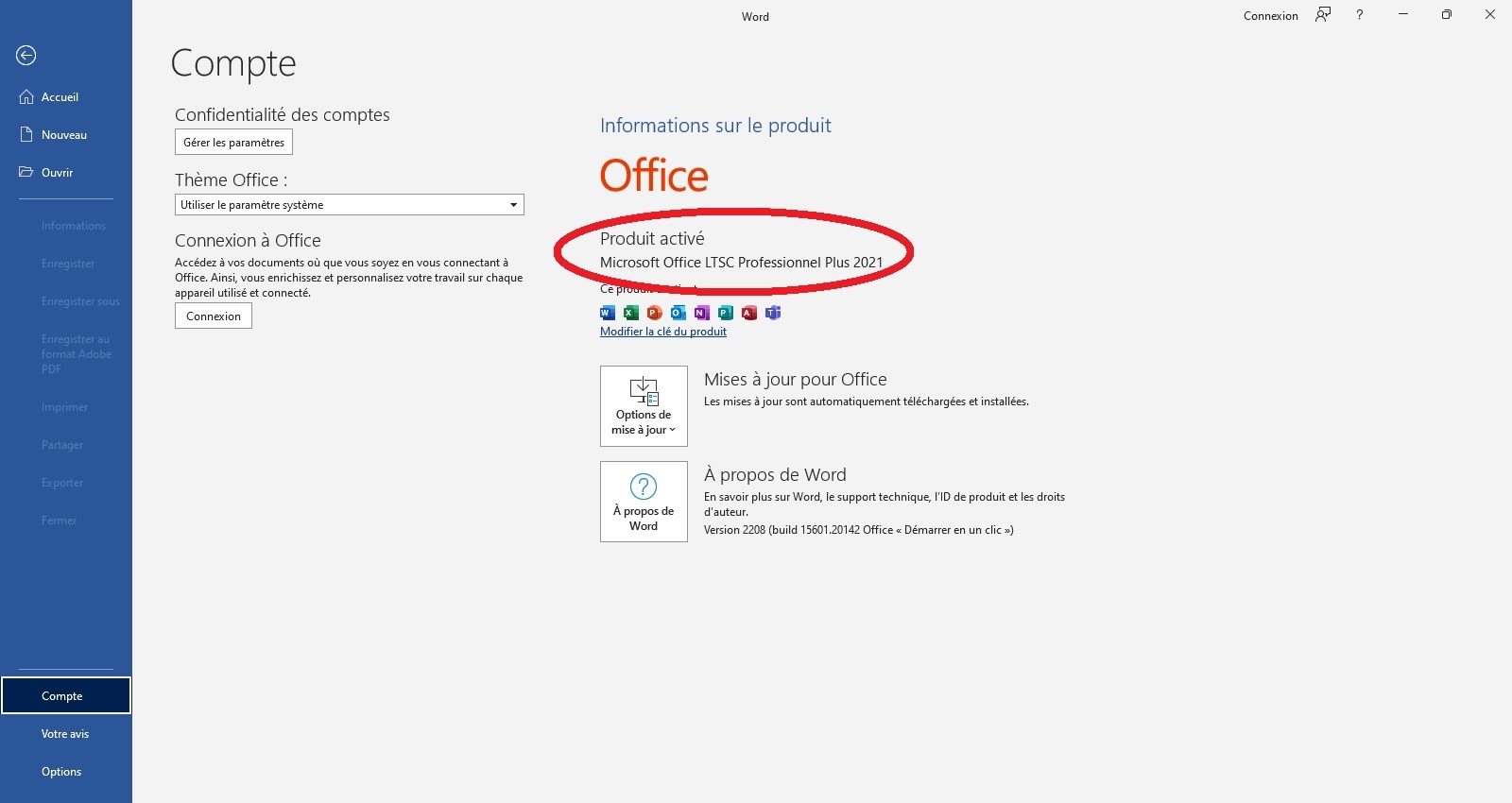Click the Thème Office label

pos(232,180)
